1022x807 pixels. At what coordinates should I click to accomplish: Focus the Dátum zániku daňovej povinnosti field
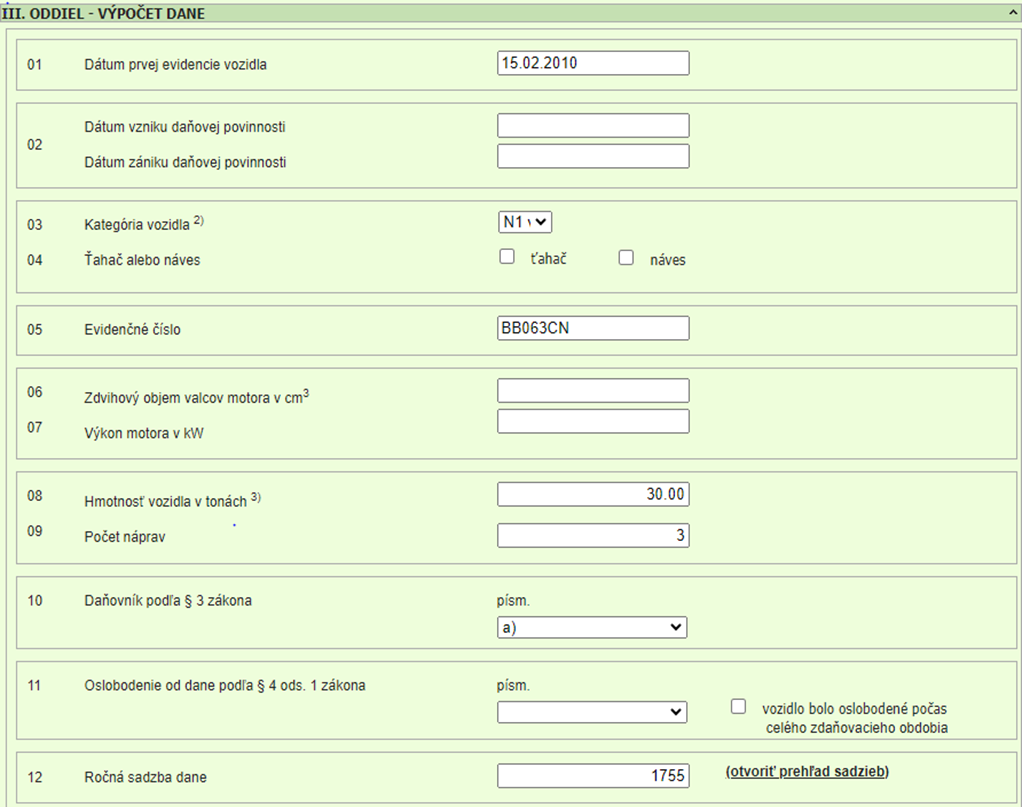[x=593, y=156]
